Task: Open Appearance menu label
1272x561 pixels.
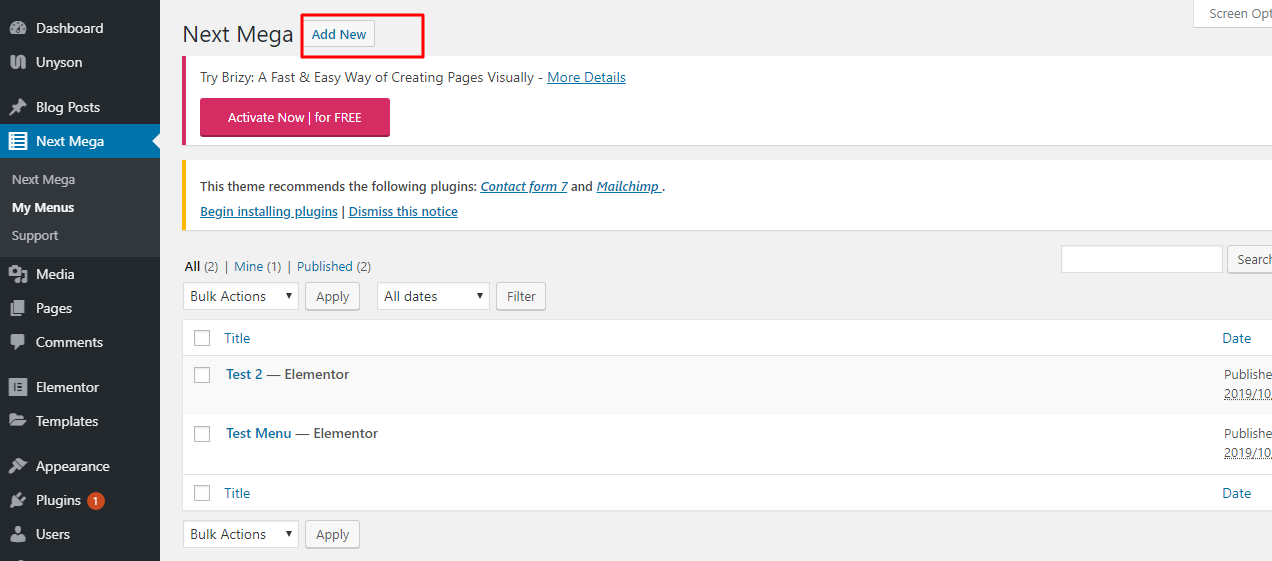Action: click(x=73, y=466)
